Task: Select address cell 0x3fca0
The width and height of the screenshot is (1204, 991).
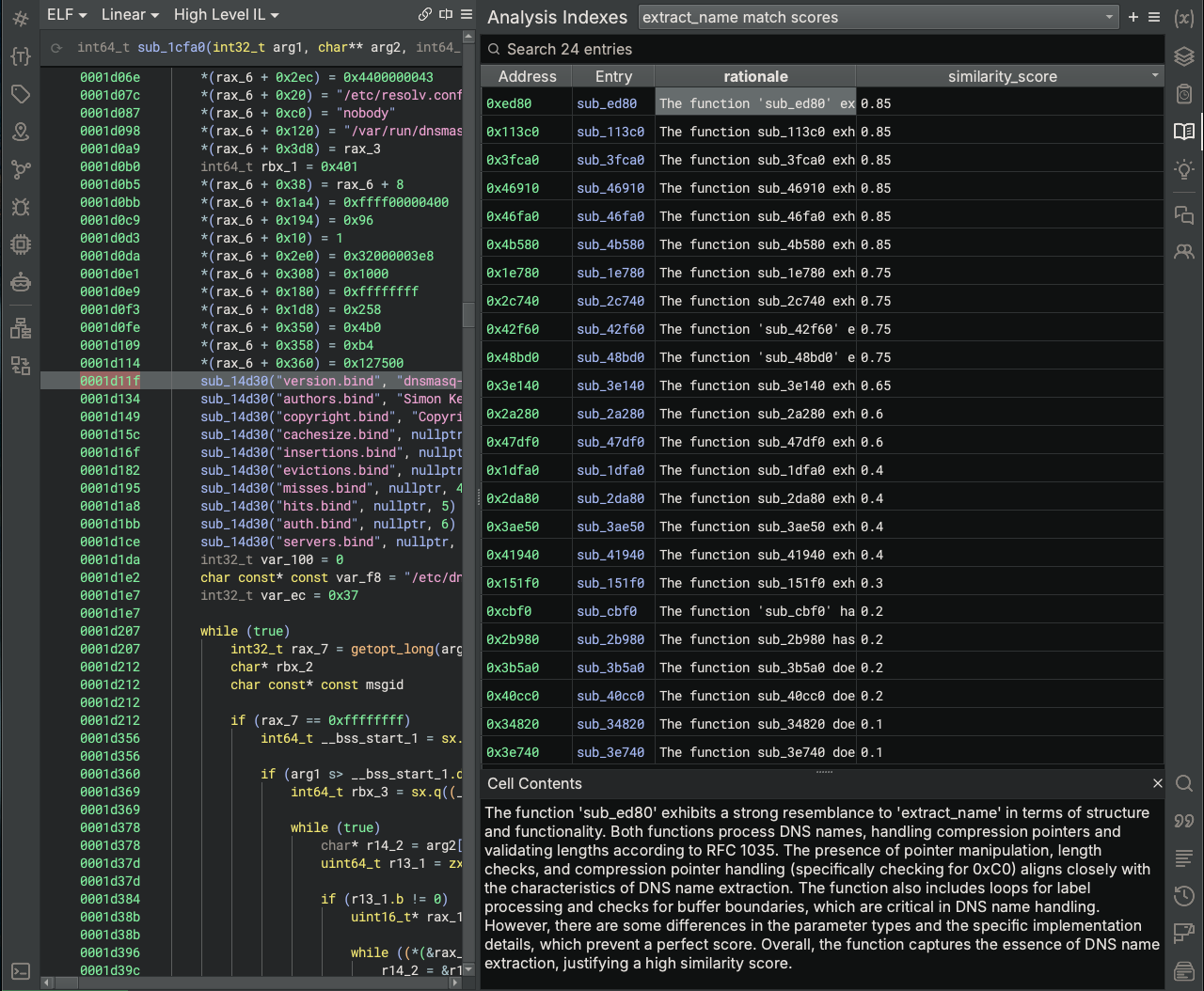Action: point(527,160)
